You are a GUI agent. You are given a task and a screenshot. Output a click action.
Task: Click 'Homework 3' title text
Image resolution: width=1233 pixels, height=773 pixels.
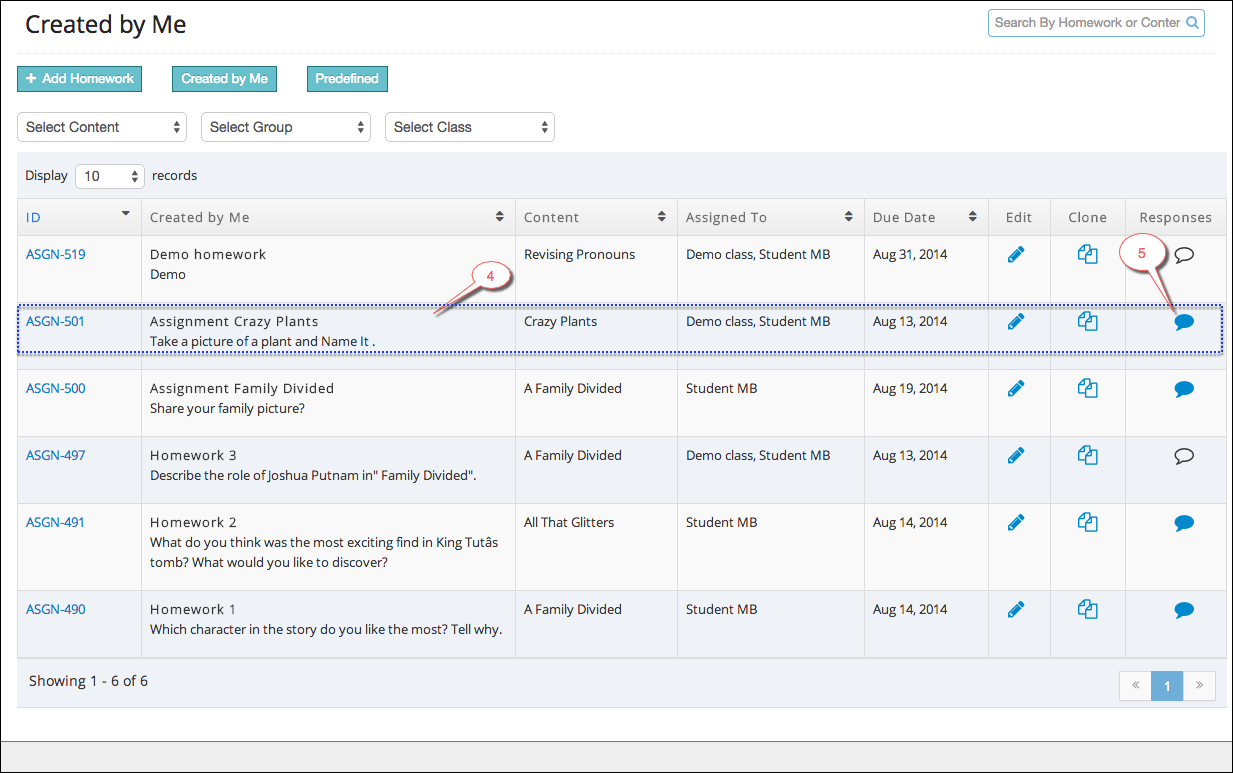pos(193,455)
